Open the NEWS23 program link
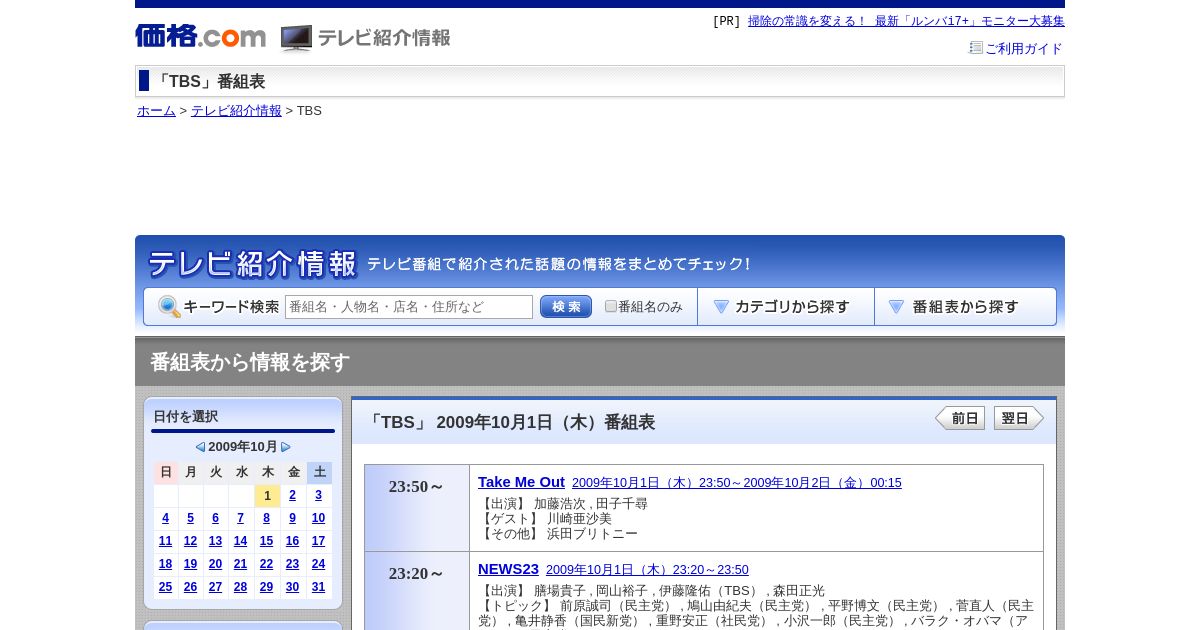This screenshot has height=630, width=1200. click(508, 569)
